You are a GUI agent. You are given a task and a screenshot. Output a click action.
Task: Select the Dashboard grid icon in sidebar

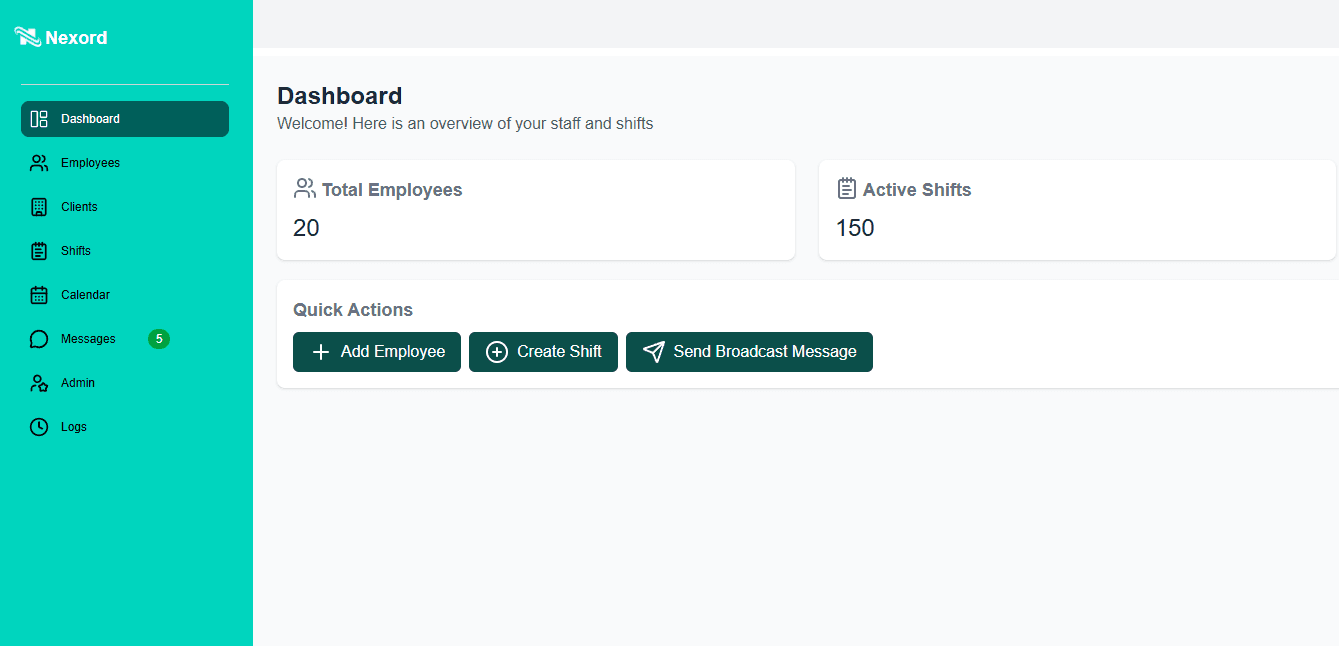[x=38, y=118]
